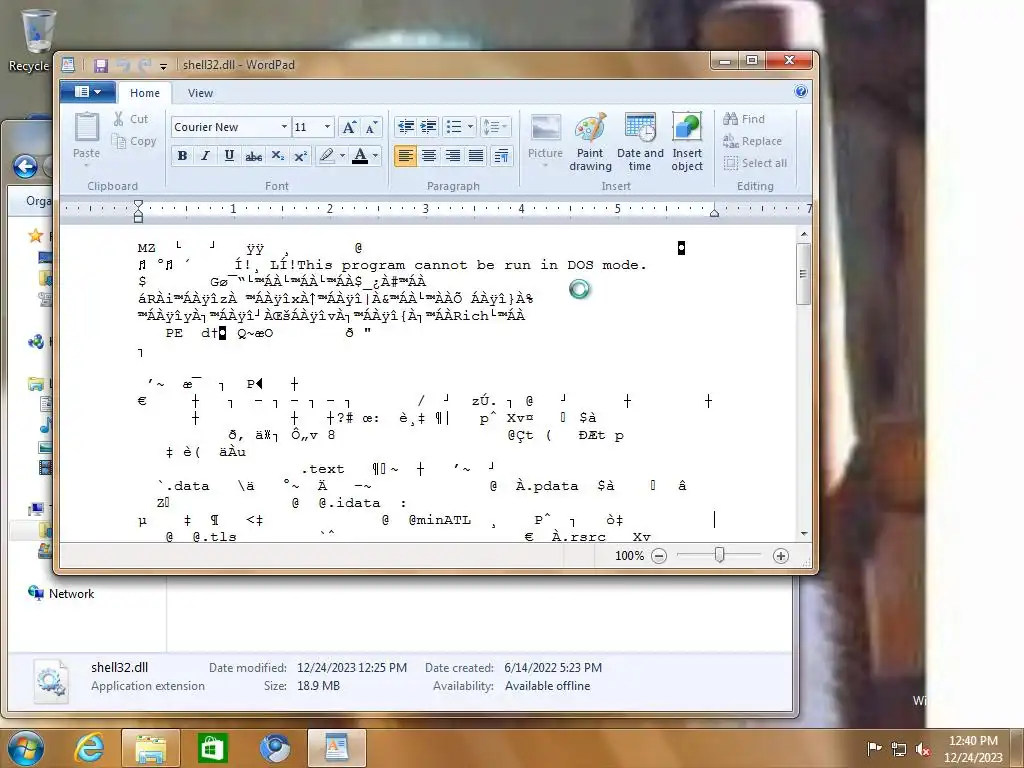The height and width of the screenshot is (768, 1024).
Task: Click zoom in plus button
Action: [780, 556]
